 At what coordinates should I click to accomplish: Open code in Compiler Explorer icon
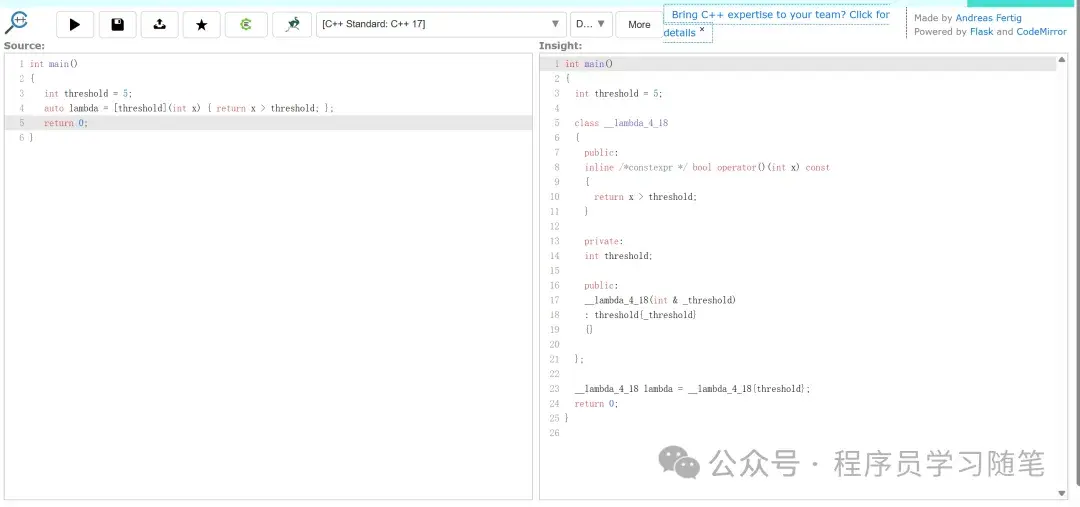246,25
